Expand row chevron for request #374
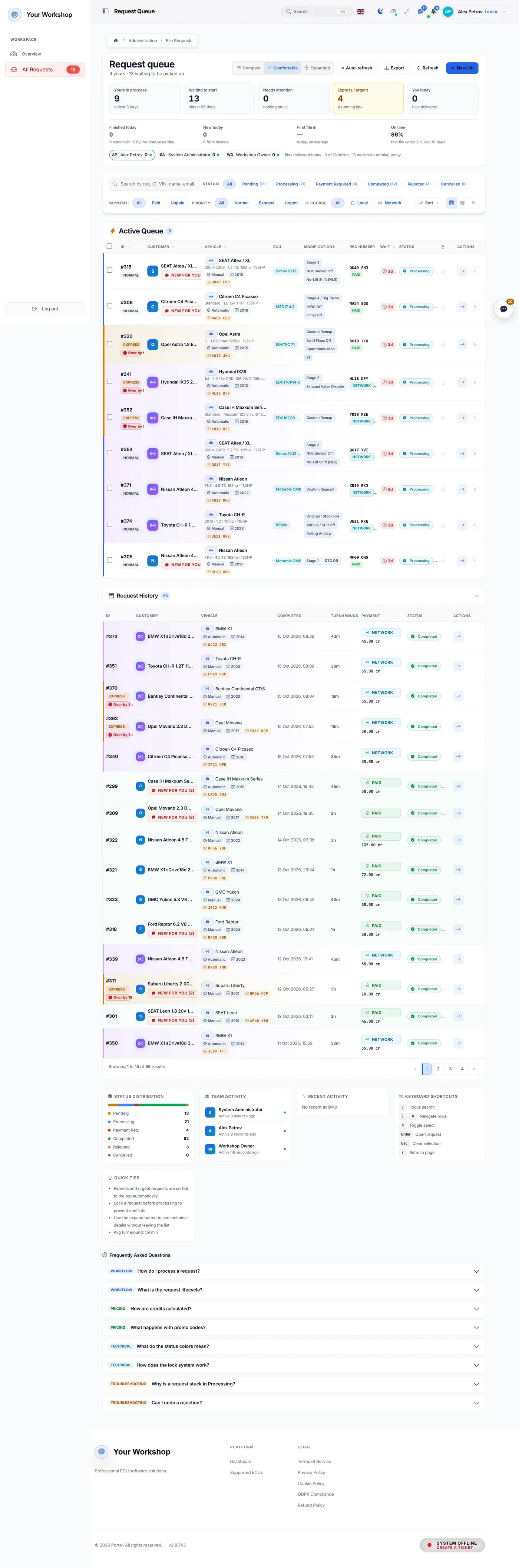The image size is (519, 1568). (475, 525)
